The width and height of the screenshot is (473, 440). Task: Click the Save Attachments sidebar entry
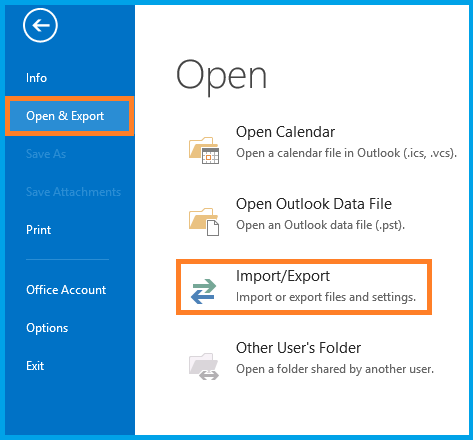(73, 192)
